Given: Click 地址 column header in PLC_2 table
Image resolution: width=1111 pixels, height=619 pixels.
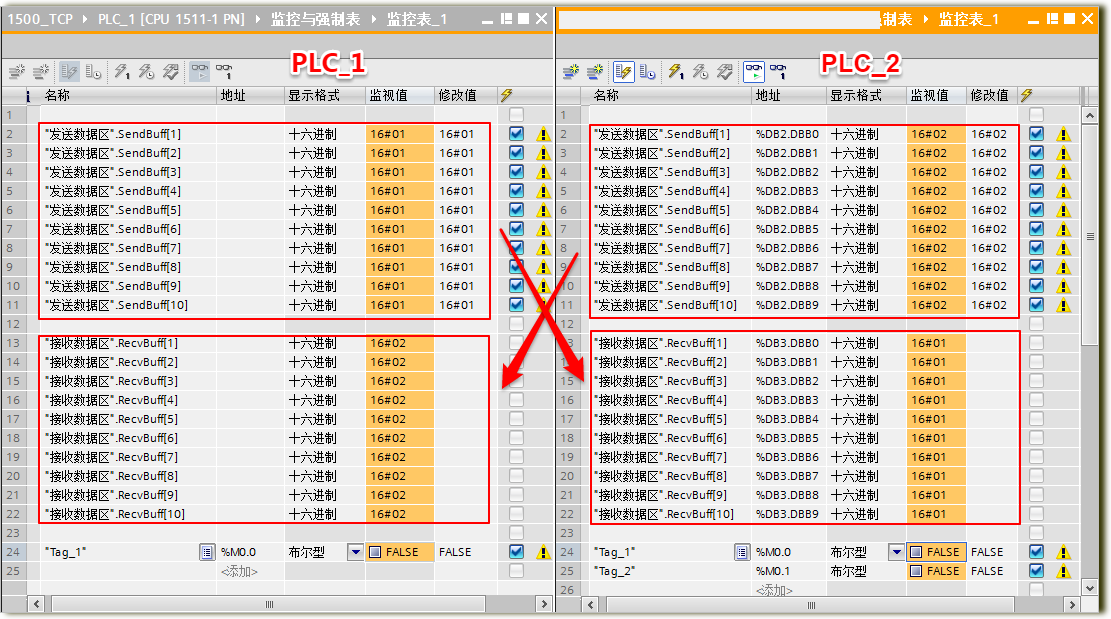Looking at the screenshot, I should tap(789, 95).
